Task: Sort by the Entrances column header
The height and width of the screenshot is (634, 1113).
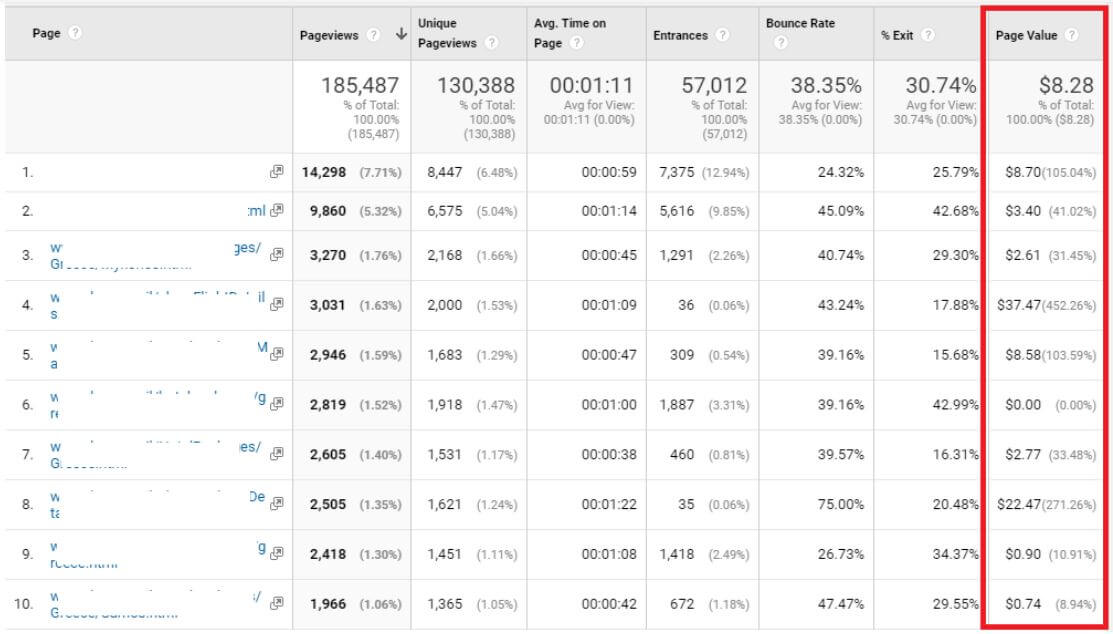Action: (x=680, y=35)
